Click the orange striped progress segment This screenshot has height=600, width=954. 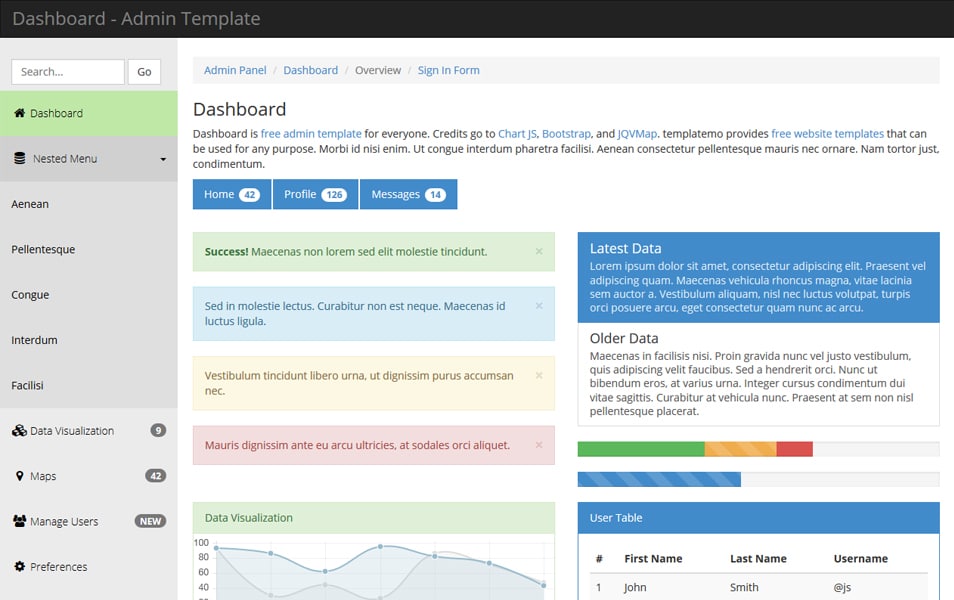(x=740, y=449)
